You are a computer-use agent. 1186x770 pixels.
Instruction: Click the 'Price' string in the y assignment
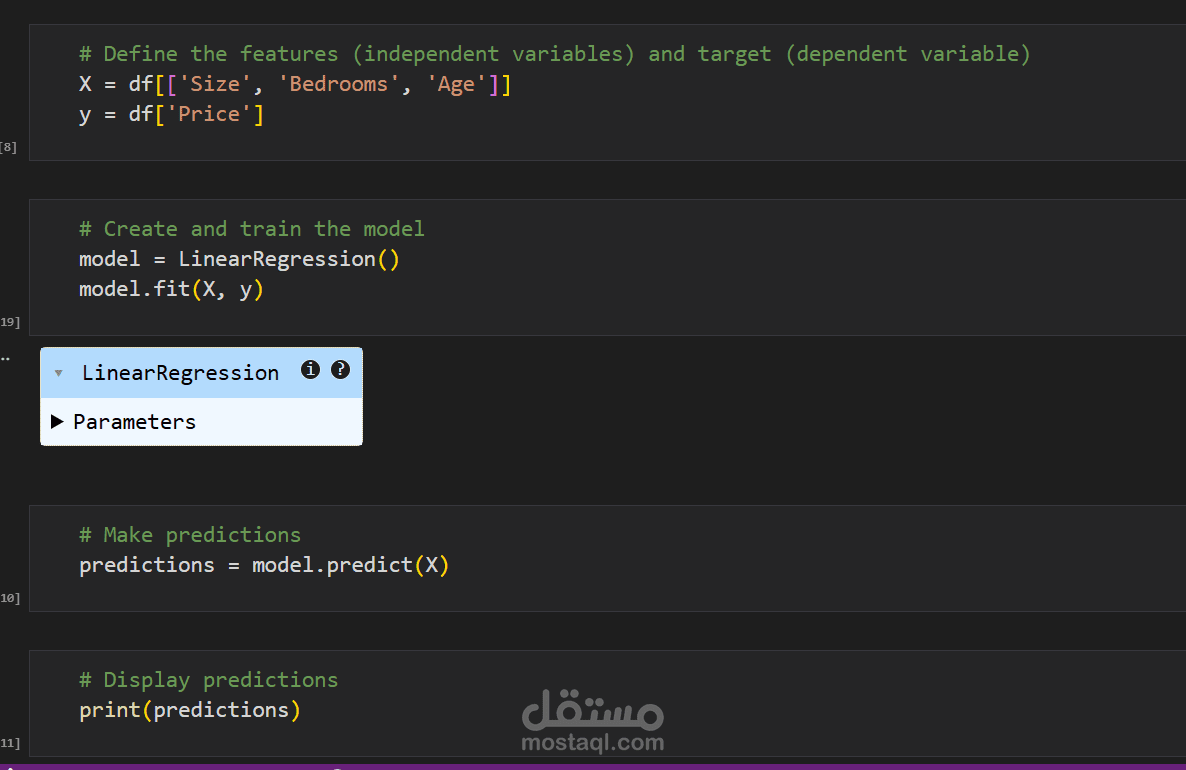[209, 113]
